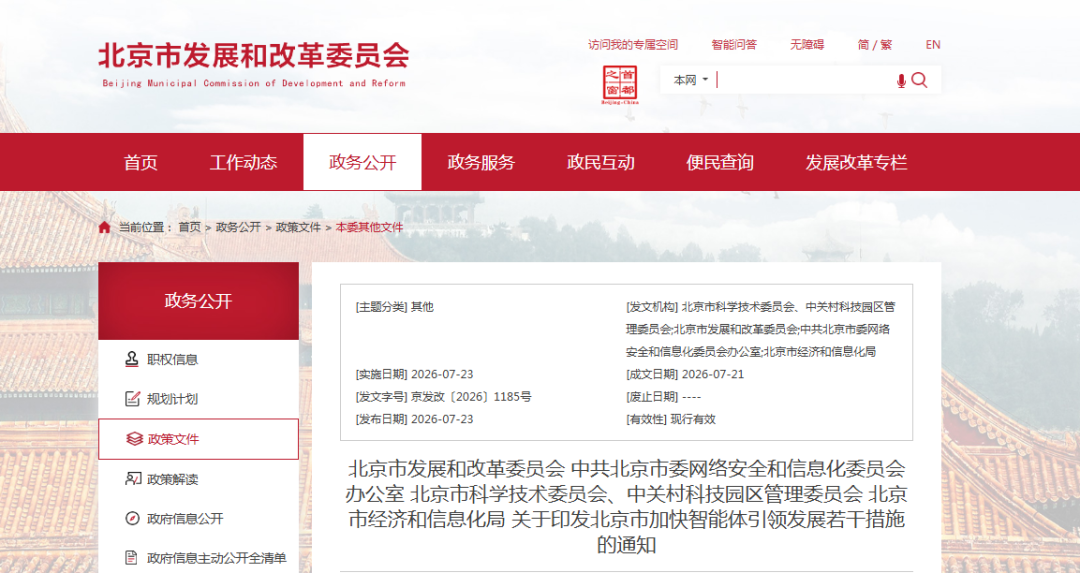1080x573 pixels.
Task: Click inside the site search input field
Action: [x=802, y=80]
